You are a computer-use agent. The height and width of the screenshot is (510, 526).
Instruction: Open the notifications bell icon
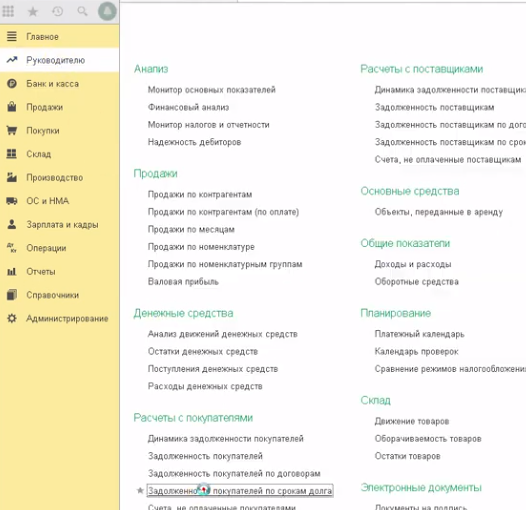107,11
